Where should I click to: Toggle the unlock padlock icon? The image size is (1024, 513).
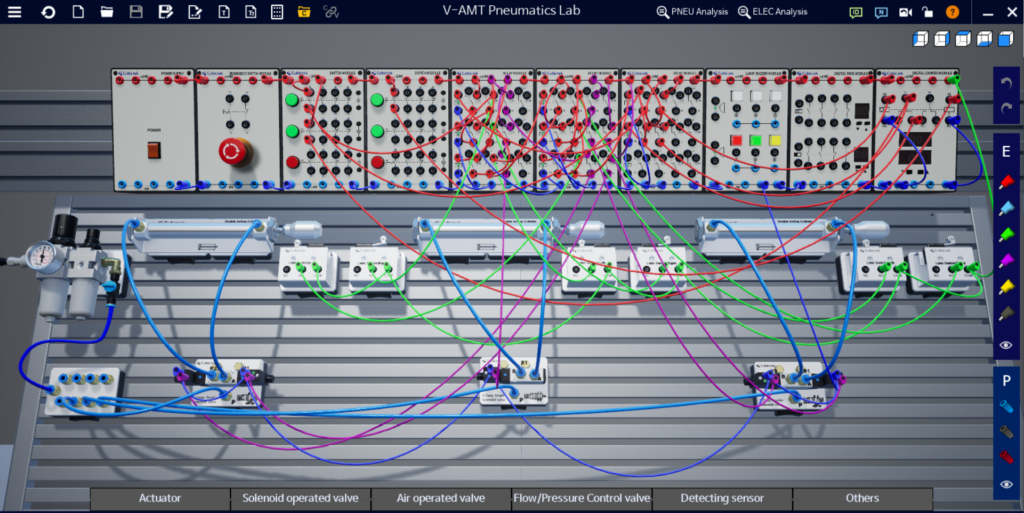pos(927,12)
